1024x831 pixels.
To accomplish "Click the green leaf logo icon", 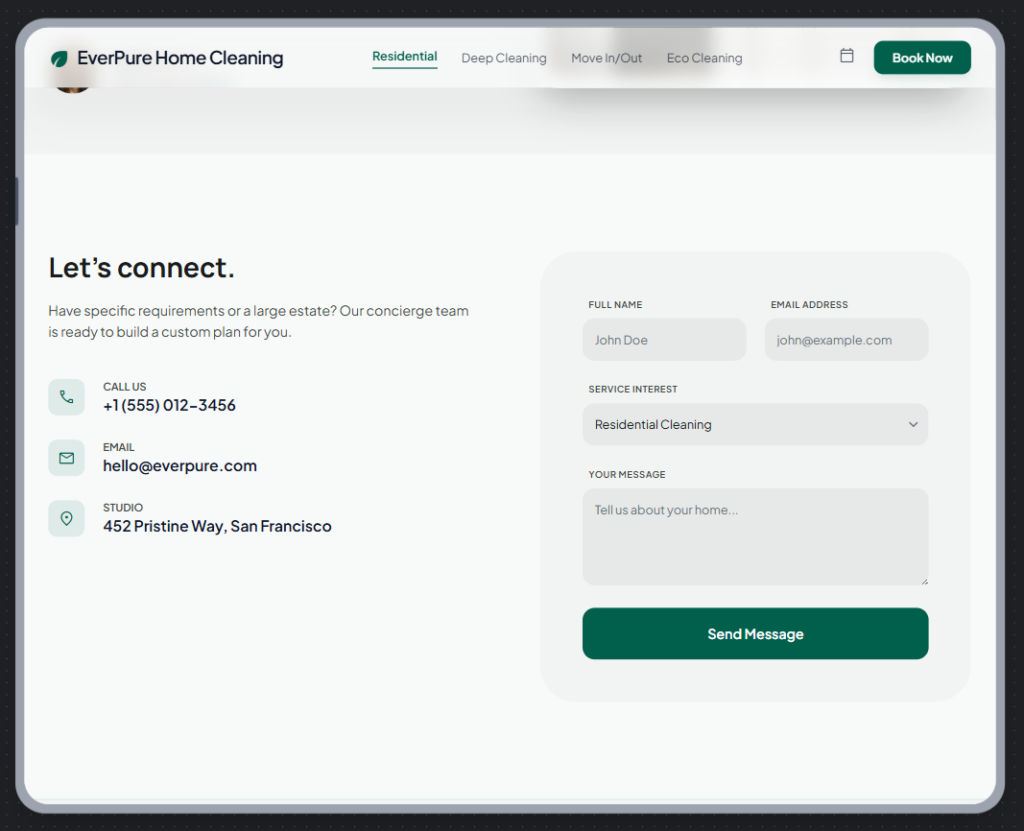I will tap(59, 59).
